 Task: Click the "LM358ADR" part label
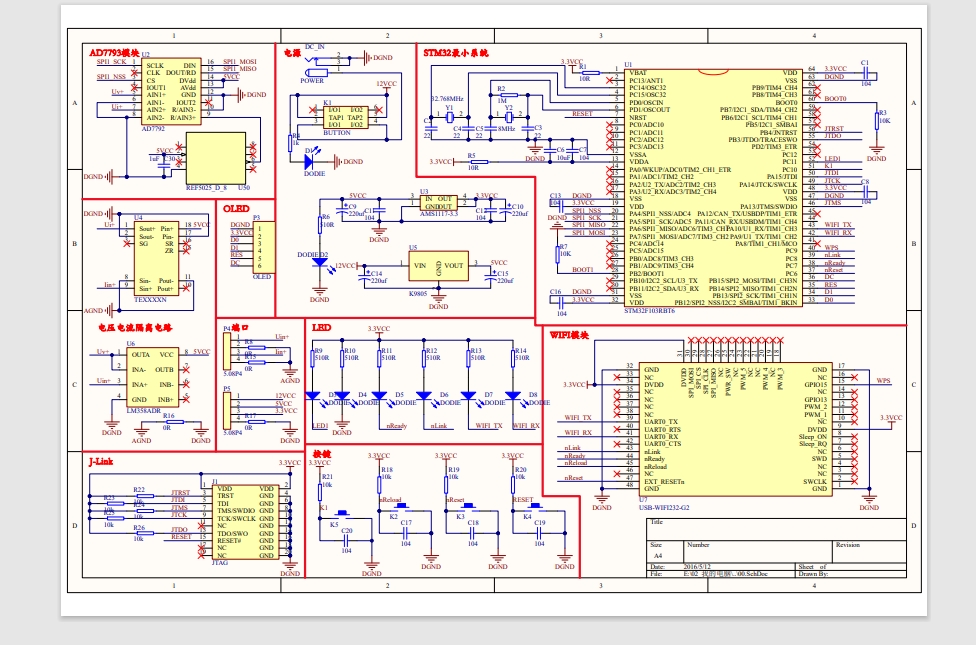click(143, 411)
